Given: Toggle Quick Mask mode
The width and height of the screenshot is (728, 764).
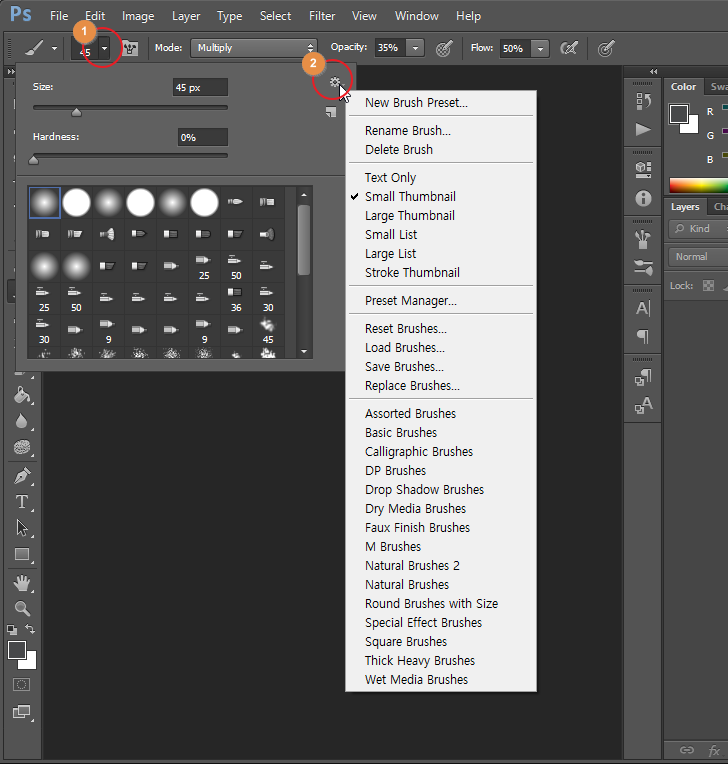Looking at the screenshot, I should (21, 685).
